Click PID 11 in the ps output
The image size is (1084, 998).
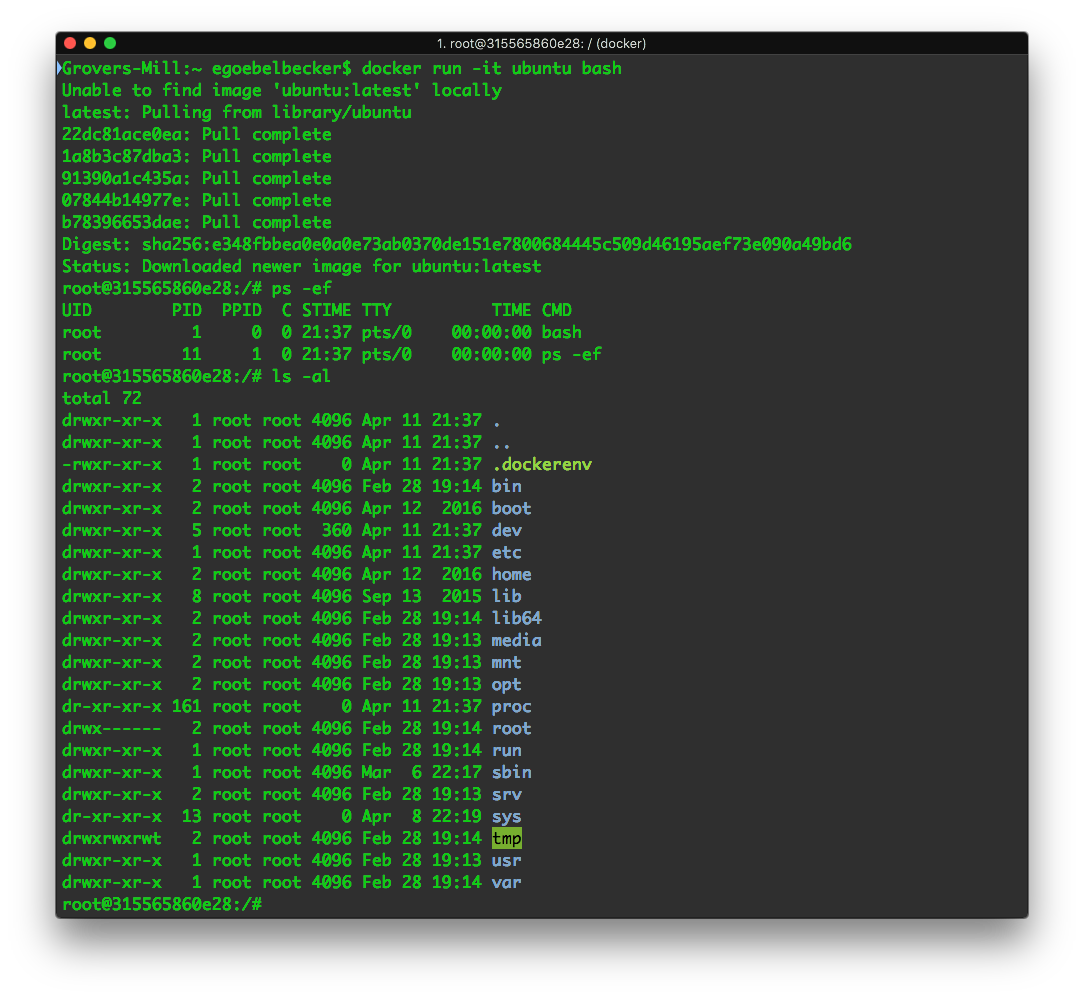click(191, 355)
